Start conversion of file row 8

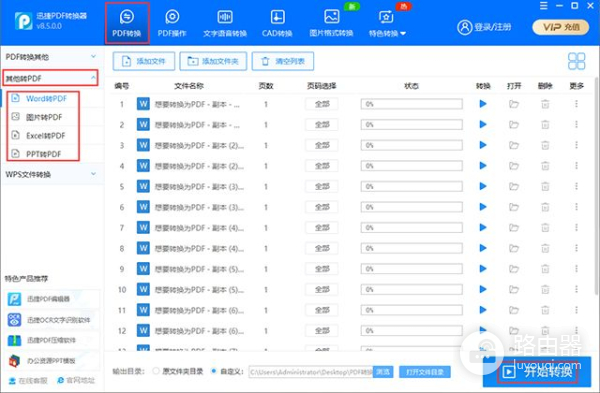483,248
